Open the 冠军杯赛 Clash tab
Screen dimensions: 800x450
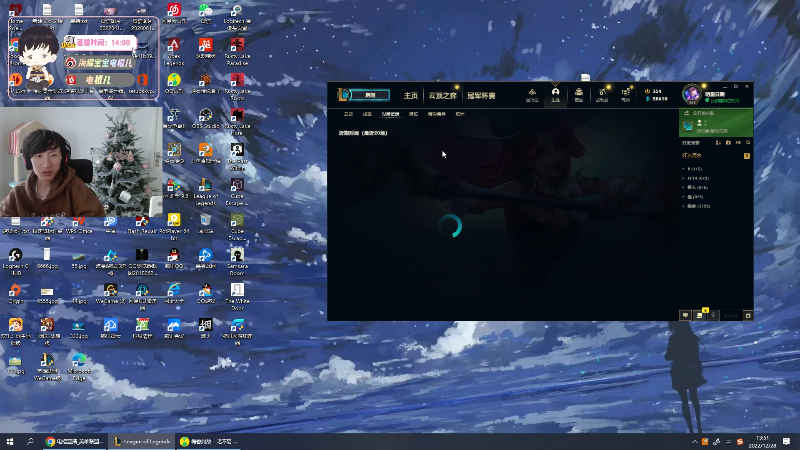[481, 95]
